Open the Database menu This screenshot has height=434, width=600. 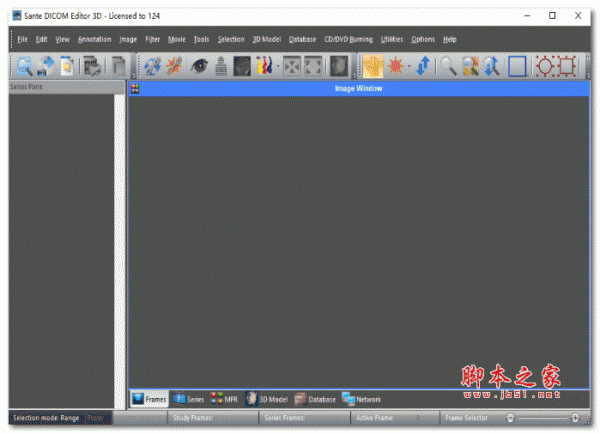click(302, 39)
